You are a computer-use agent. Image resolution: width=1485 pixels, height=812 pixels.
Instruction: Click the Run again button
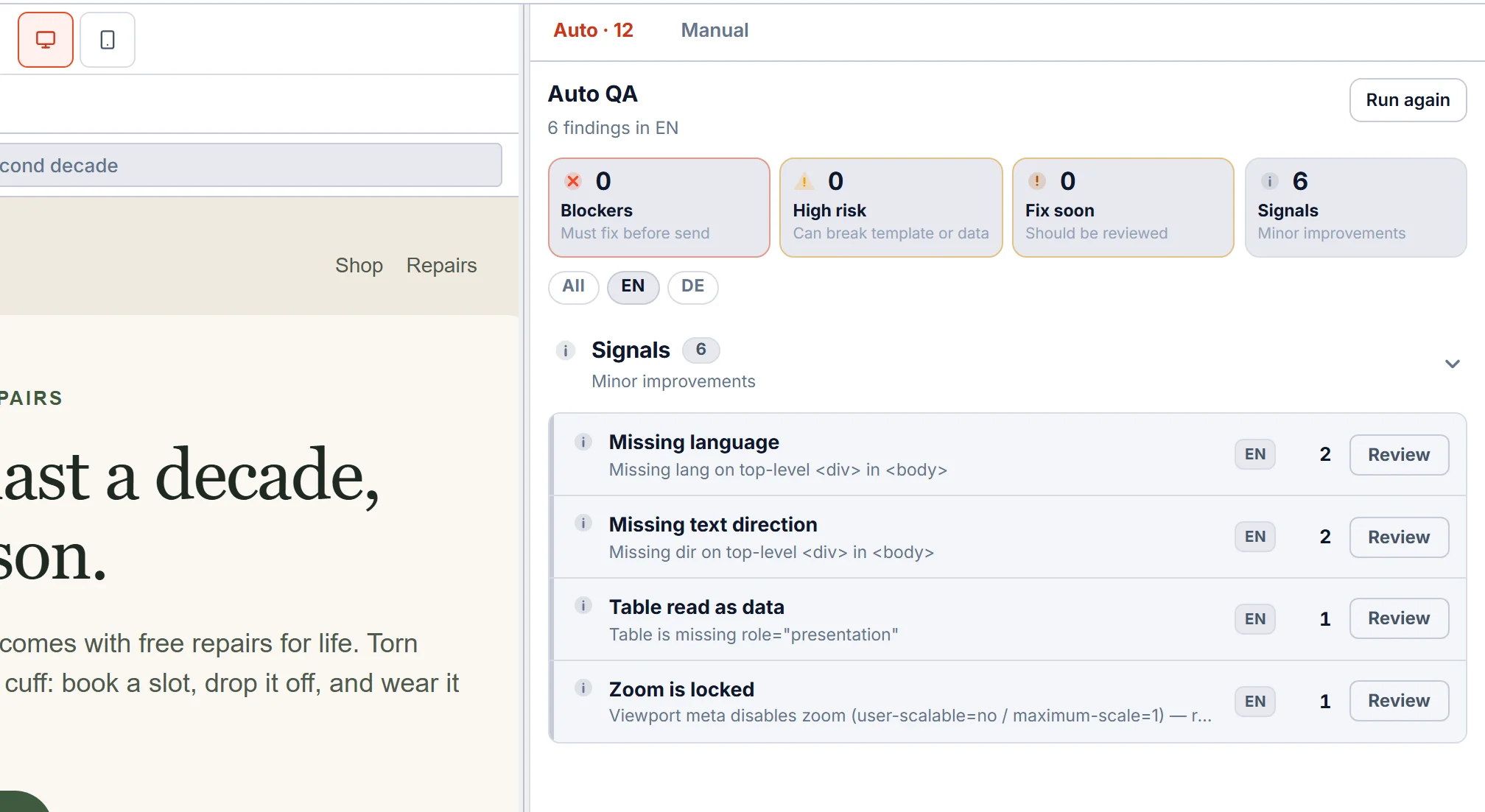click(1408, 100)
